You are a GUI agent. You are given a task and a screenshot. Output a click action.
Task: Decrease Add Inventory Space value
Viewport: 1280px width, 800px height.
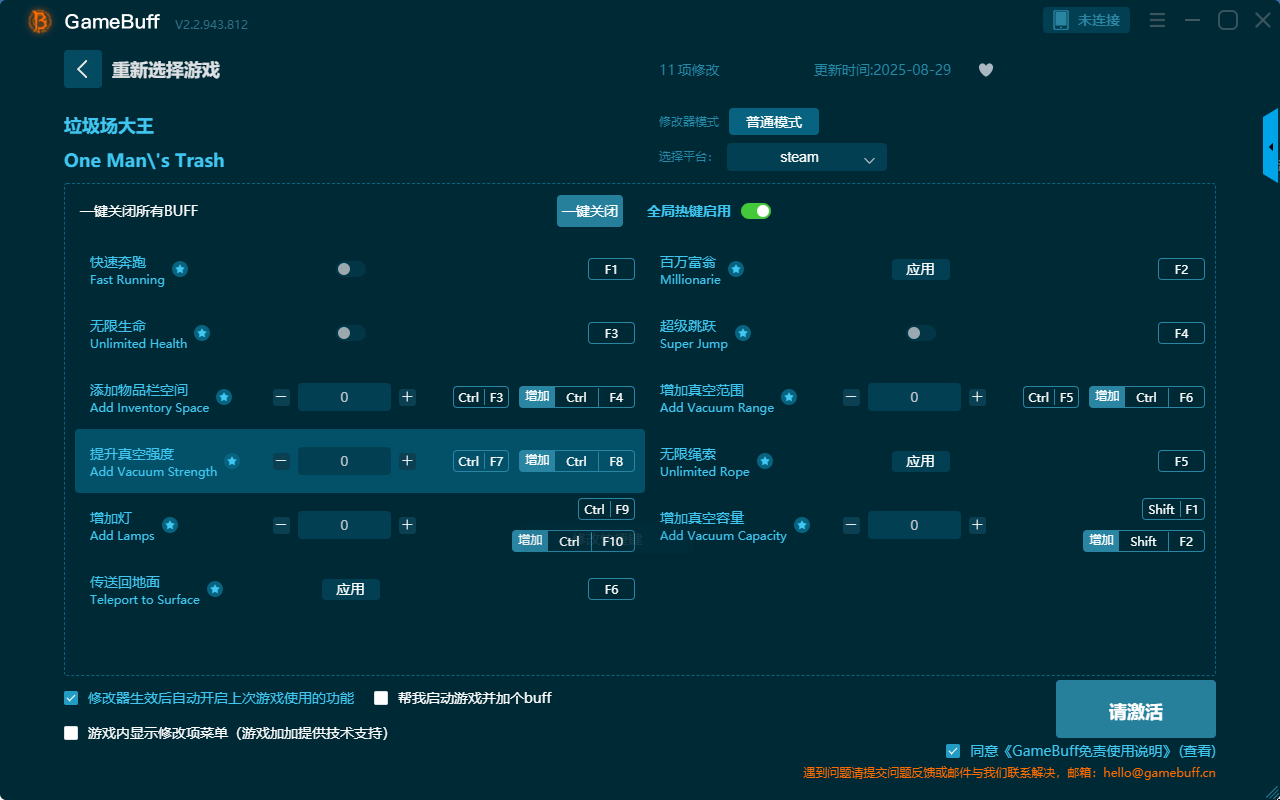[x=281, y=397]
